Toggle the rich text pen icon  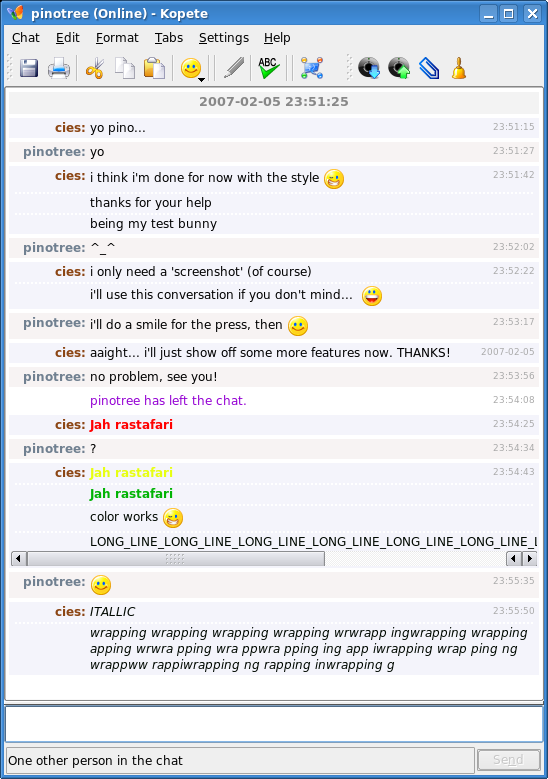pyautogui.click(x=234, y=68)
